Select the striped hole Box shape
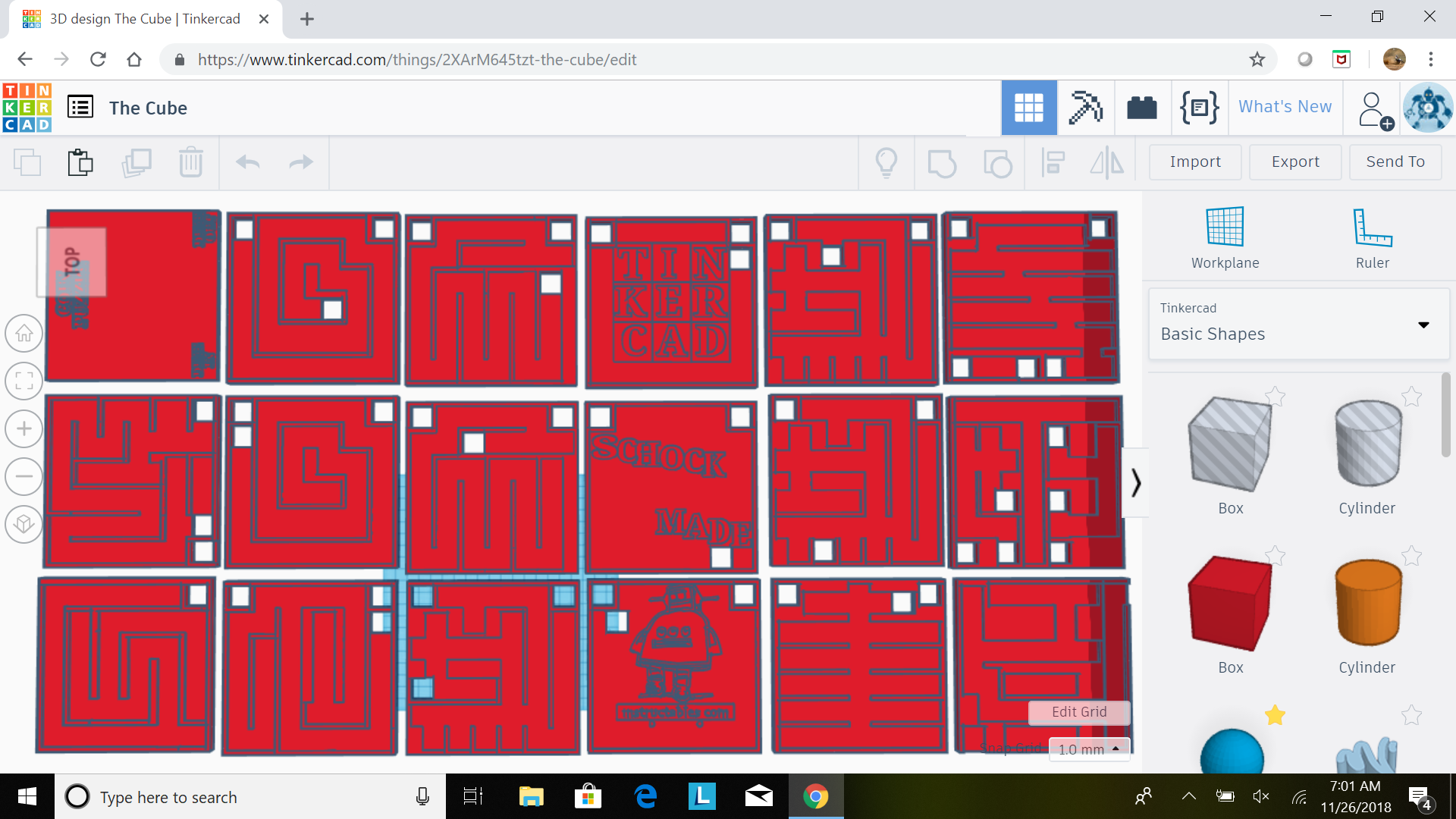The image size is (1456, 819). [x=1230, y=444]
